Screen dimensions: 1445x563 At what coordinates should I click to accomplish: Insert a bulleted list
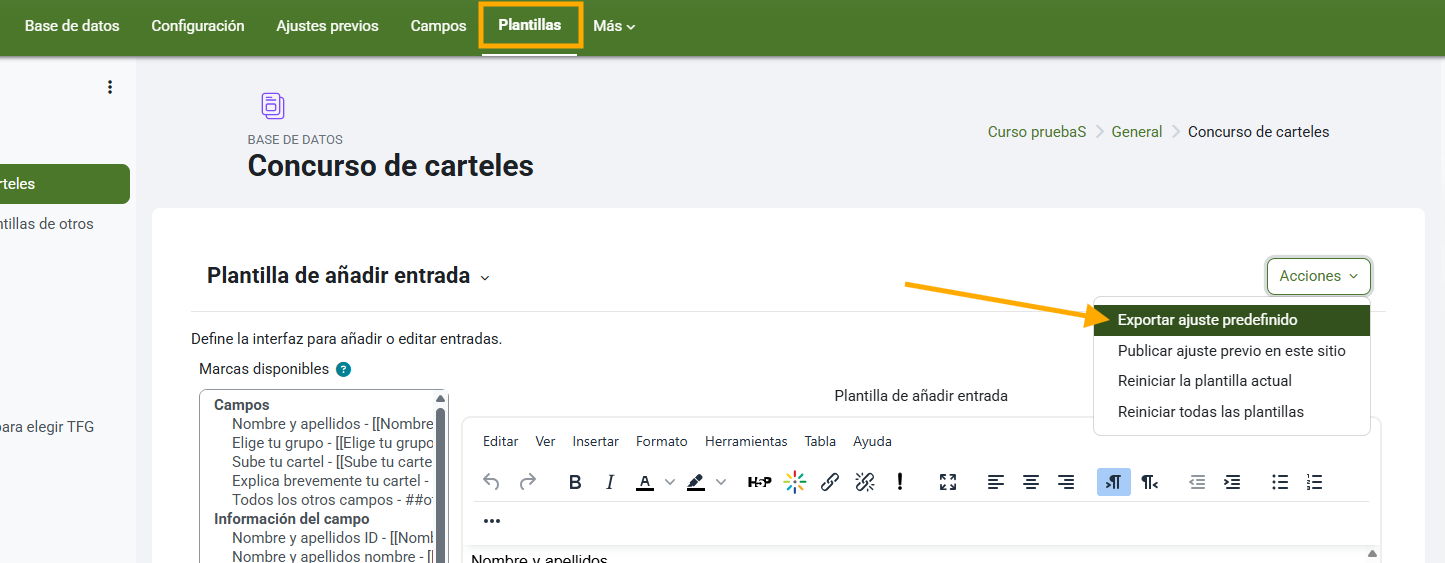(x=1280, y=482)
